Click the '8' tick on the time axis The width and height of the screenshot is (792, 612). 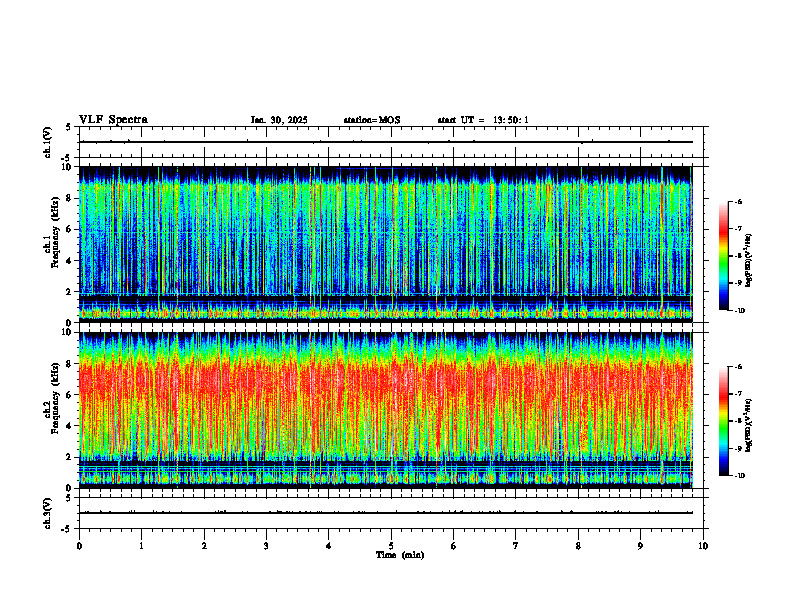click(578, 546)
